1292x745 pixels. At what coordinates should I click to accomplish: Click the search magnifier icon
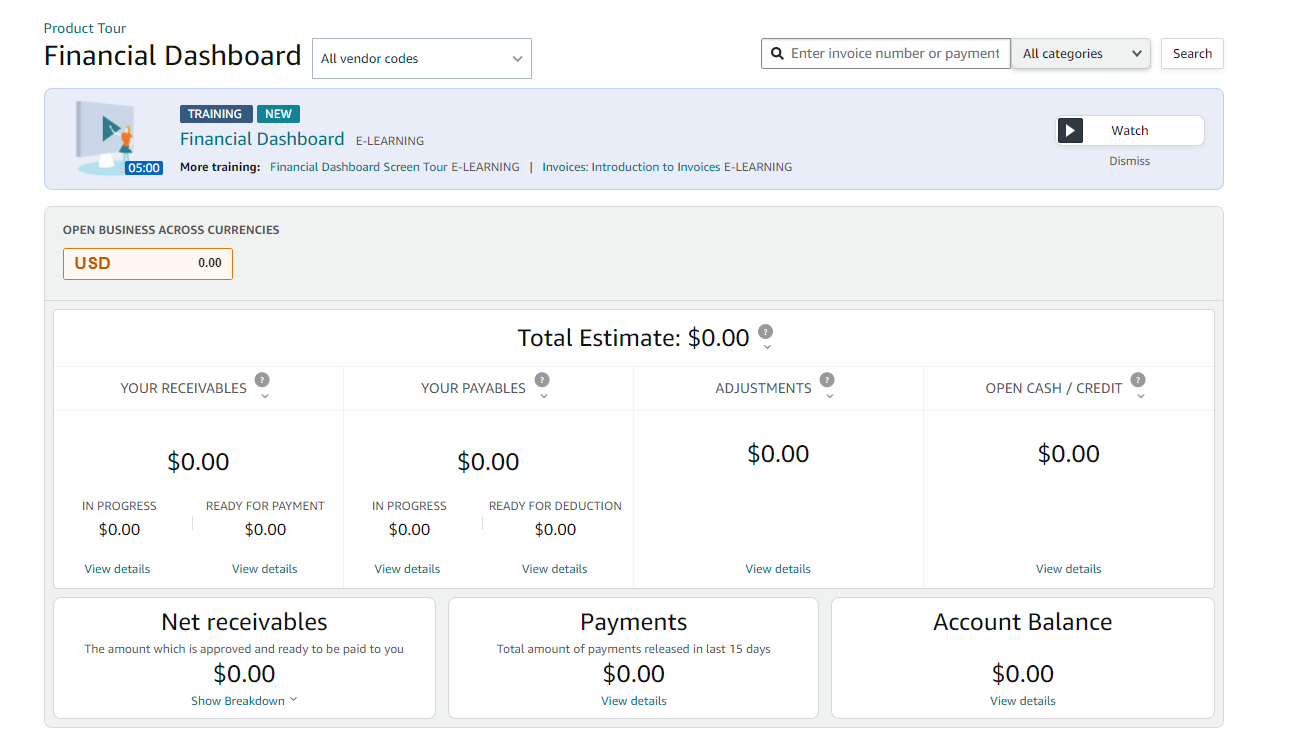(777, 54)
